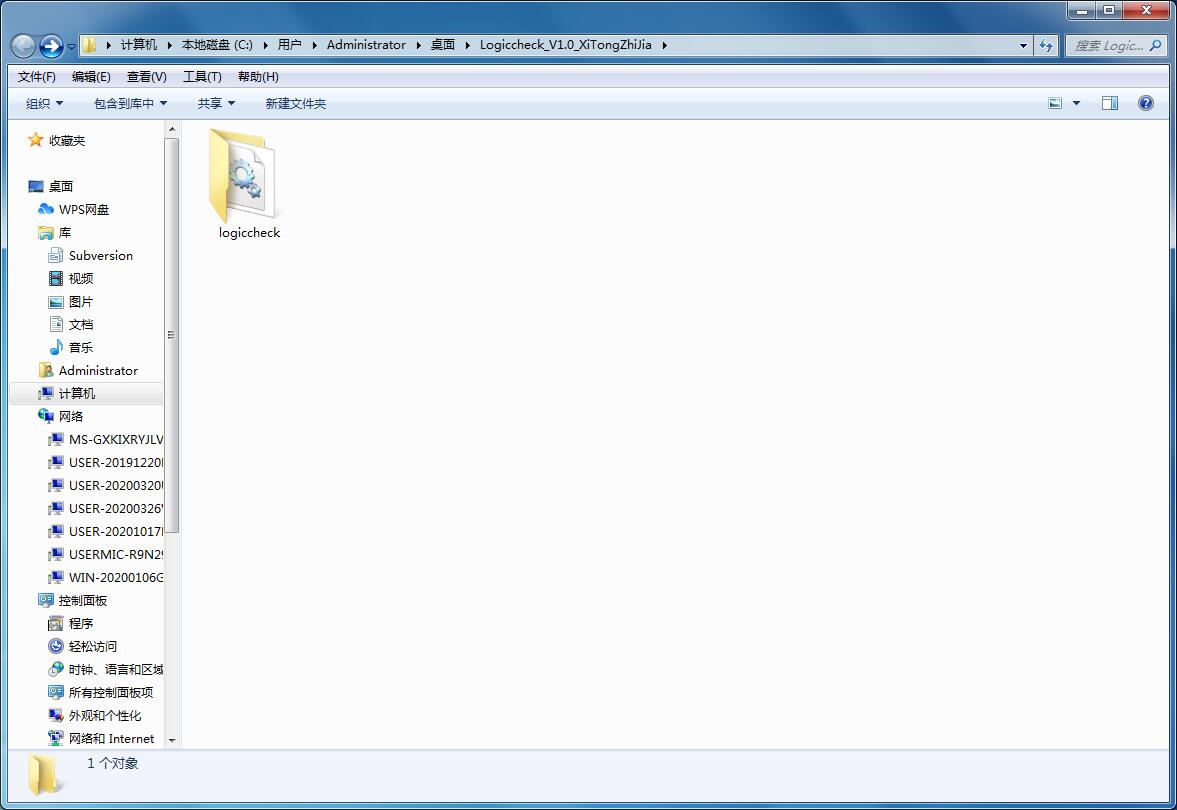Go back with the Back arrow
The height and width of the screenshot is (810, 1177).
23,46
